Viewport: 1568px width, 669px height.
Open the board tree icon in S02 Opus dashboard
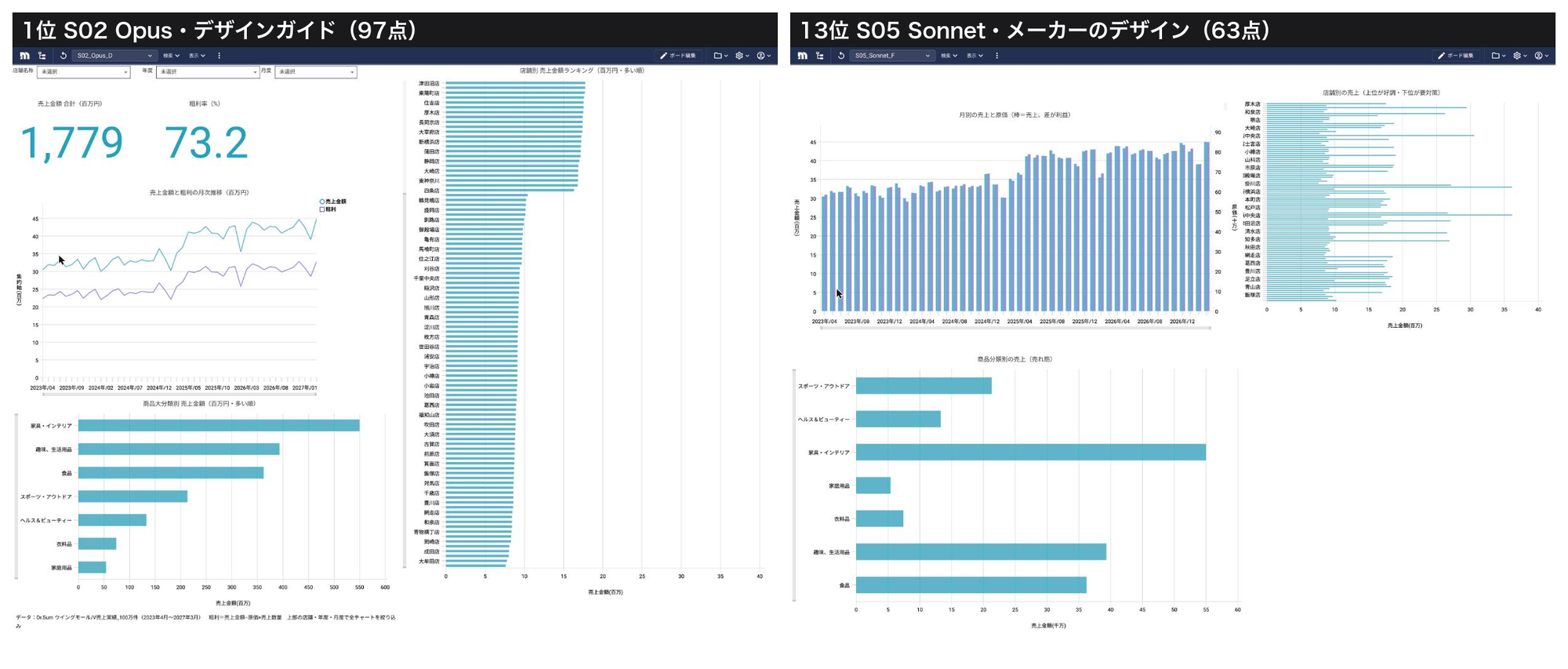42,56
